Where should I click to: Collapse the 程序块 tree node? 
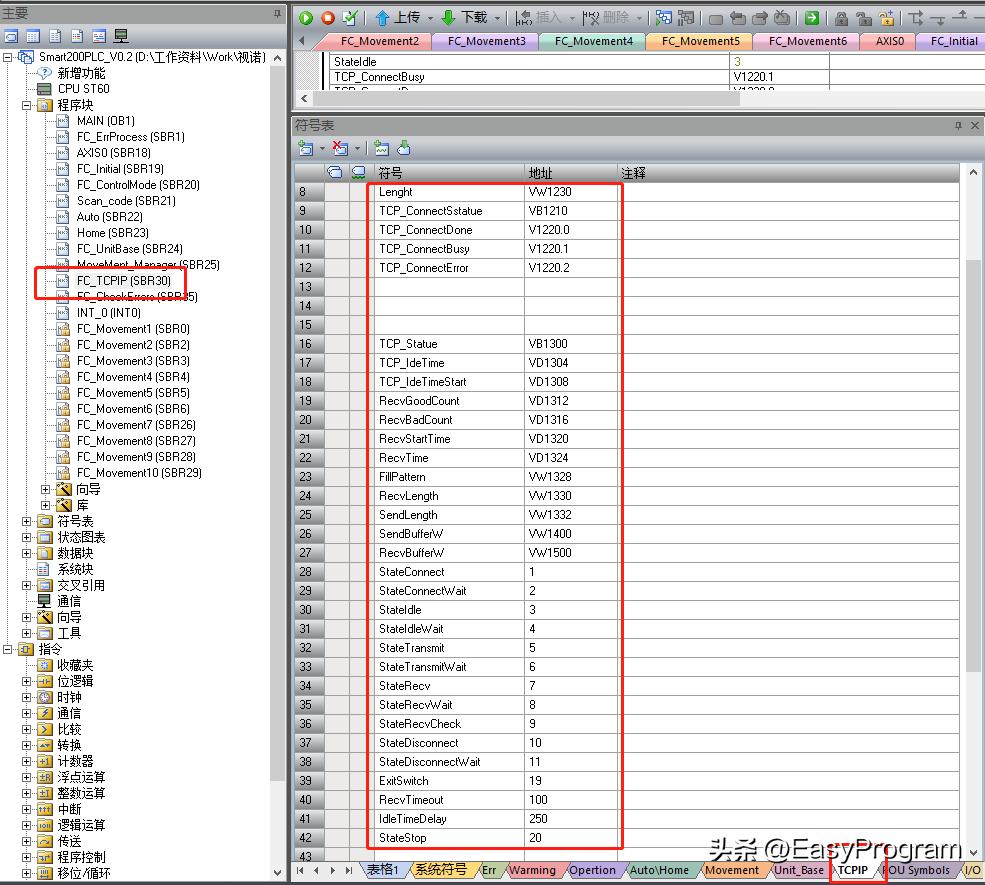pyautogui.click(x=27, y=105)
